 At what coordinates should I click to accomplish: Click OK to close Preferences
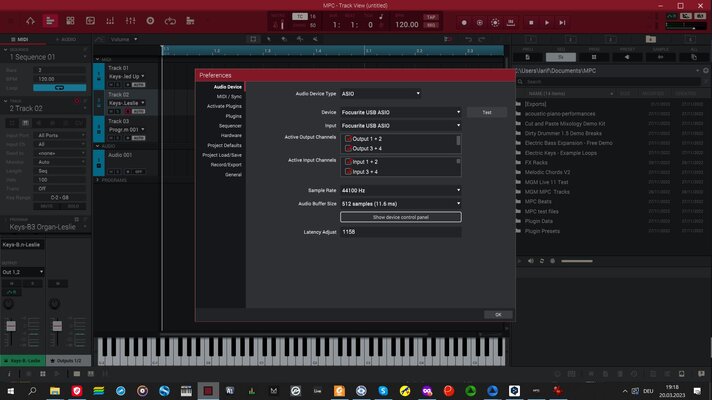[x=498, y=315]
